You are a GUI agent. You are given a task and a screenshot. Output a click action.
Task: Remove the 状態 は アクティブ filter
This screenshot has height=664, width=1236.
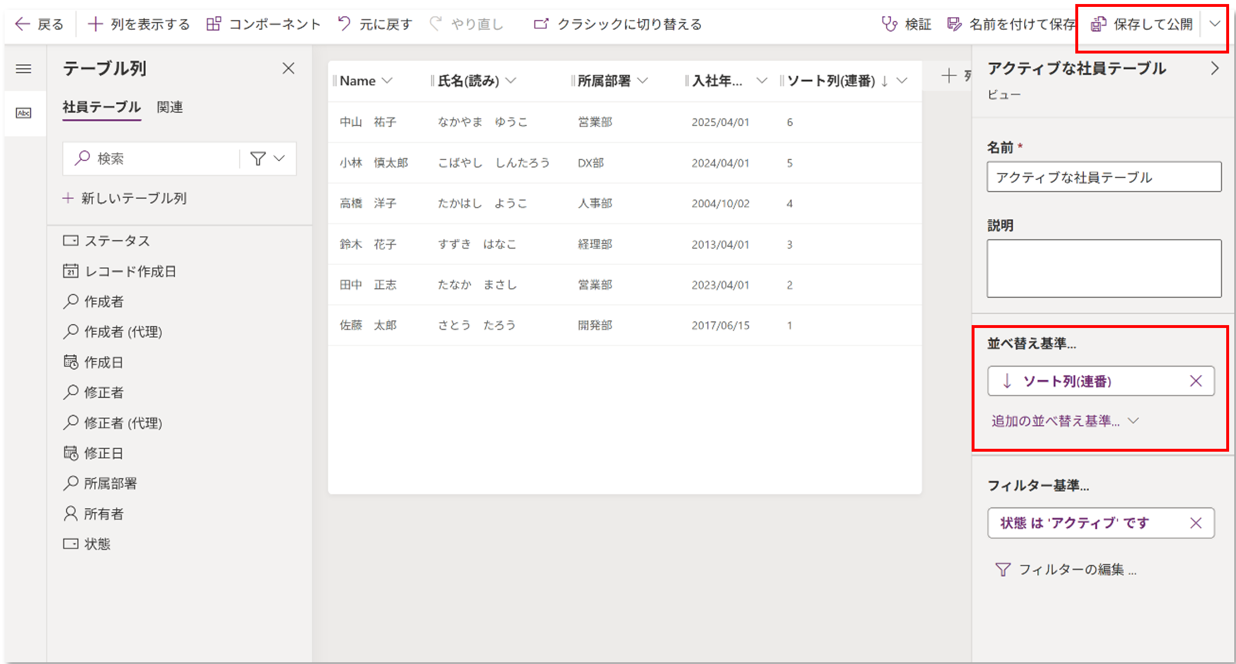(x=1195, y=523)
